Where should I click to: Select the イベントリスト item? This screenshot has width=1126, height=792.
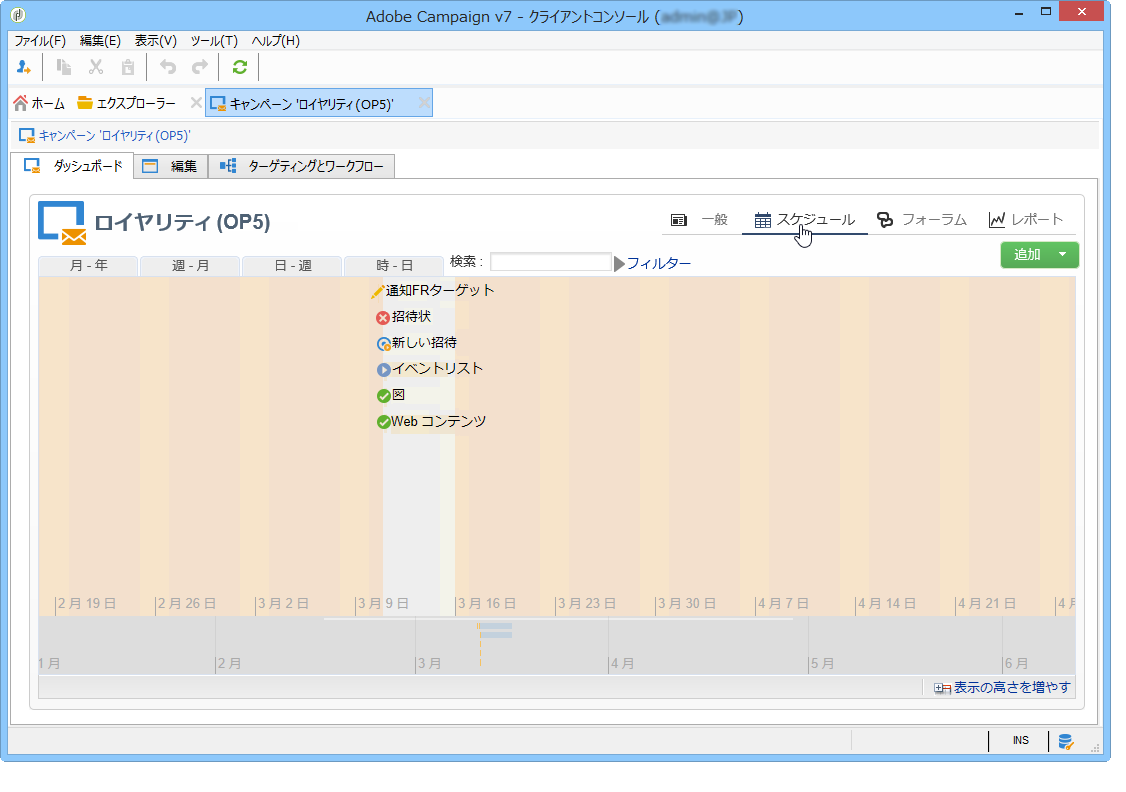(x=437, y=368)
